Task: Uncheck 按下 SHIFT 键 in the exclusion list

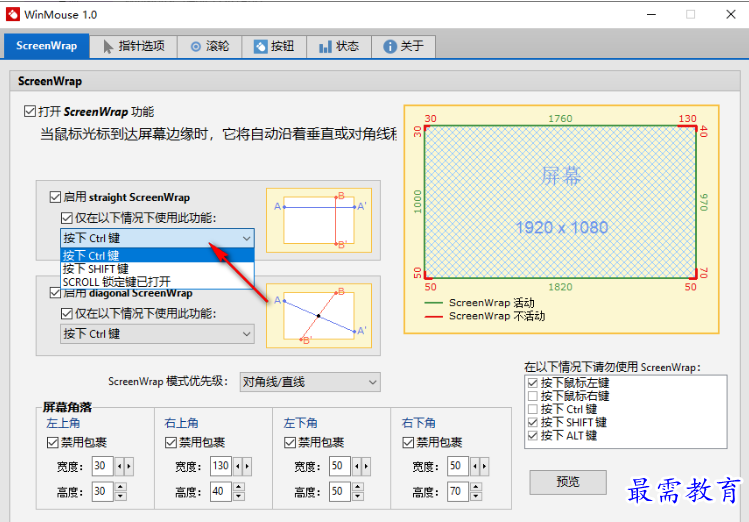Action: tap(533, 422)
